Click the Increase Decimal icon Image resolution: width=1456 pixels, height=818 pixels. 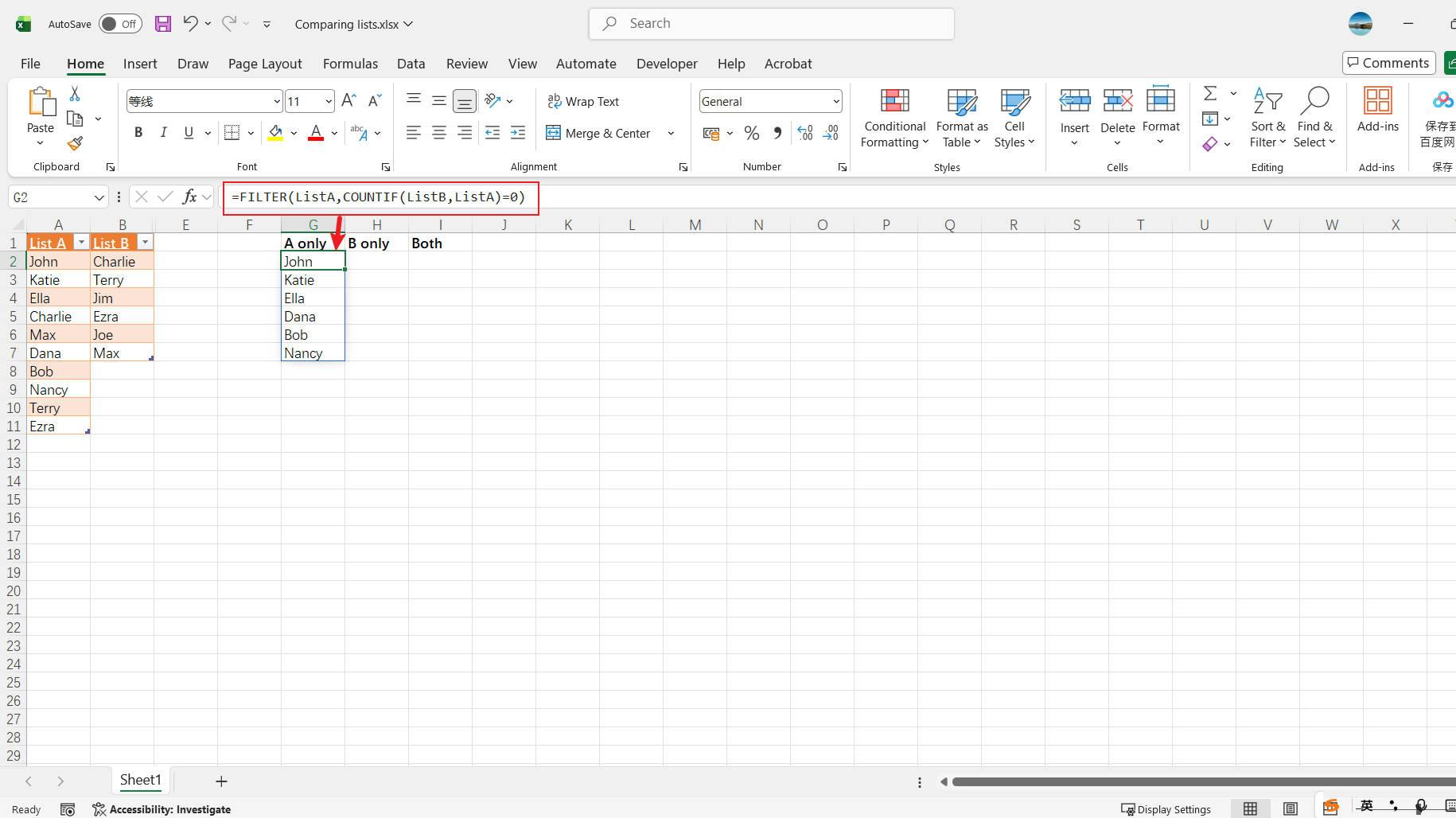coord(805,134)
